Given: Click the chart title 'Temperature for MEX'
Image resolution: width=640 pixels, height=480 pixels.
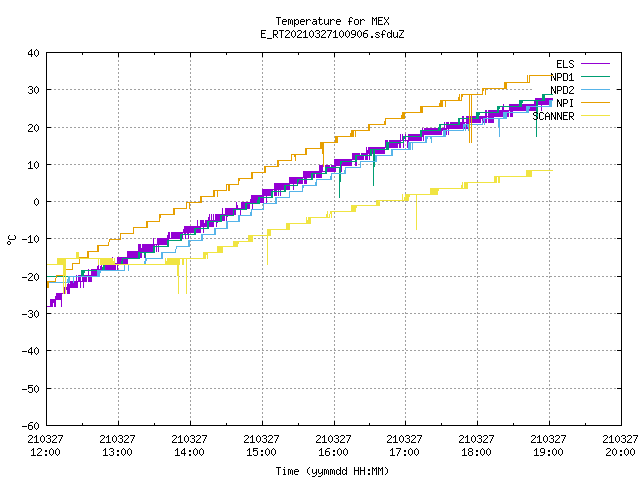Looking at the screenshot, I should 332,21.
